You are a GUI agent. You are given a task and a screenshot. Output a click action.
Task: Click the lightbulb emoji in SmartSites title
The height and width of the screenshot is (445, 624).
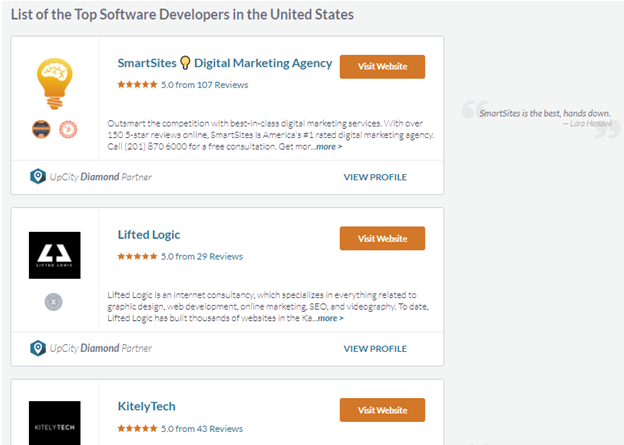pos(185,63)
